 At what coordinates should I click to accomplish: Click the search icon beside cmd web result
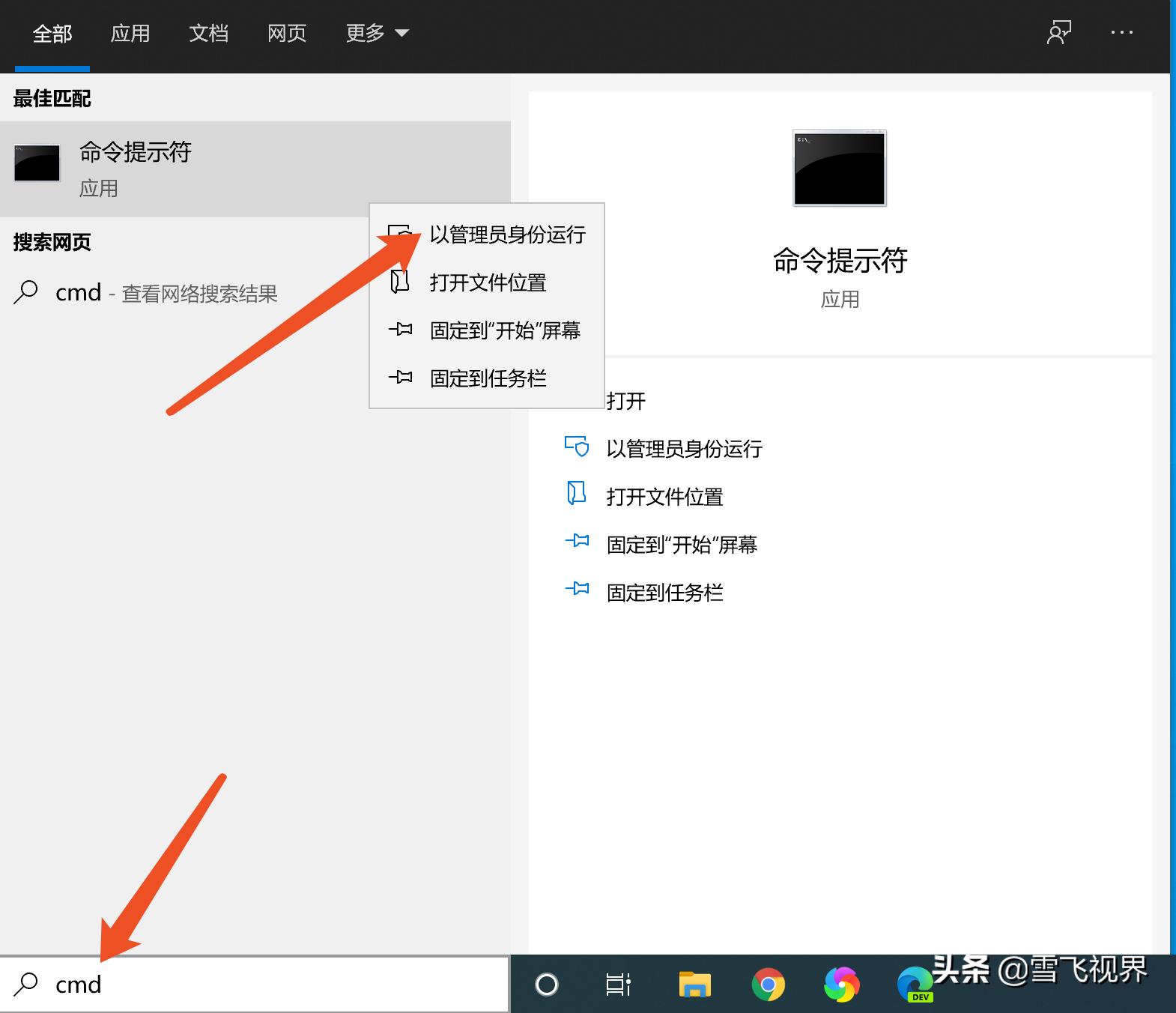[26, 292]
